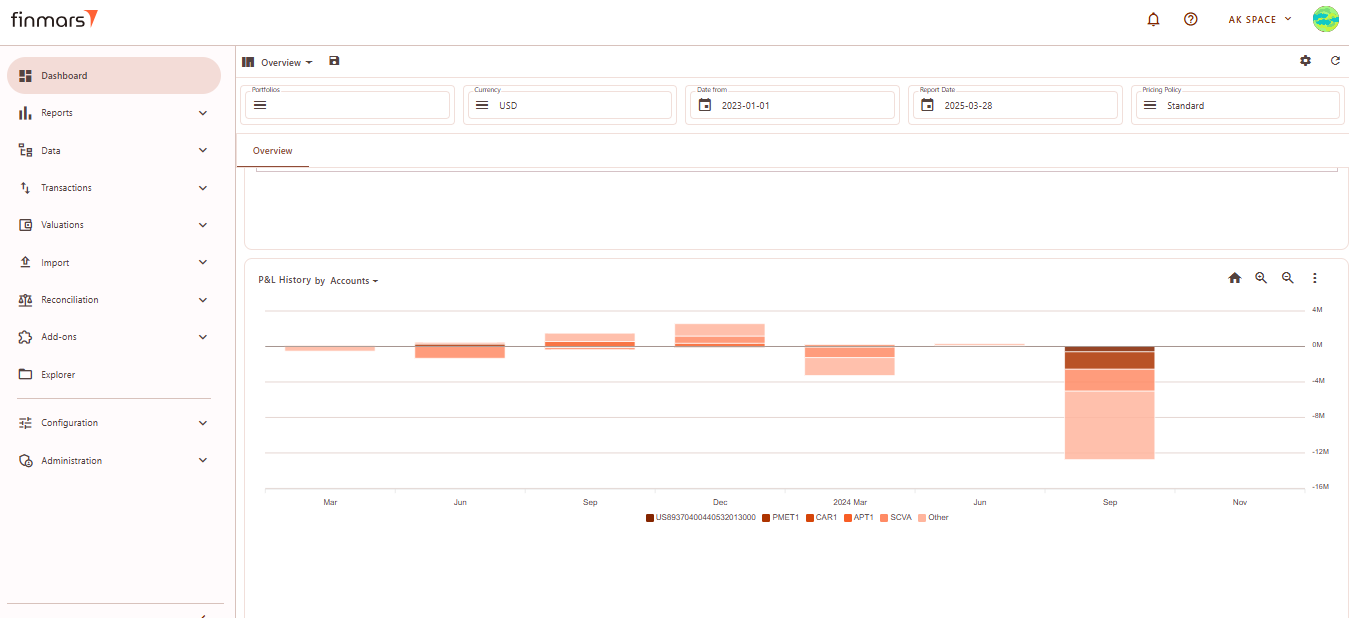Viewport: 1349px width, 618px height.
Task: Refresh the dashboard with the reload icon
Action: click(1335, 61)
